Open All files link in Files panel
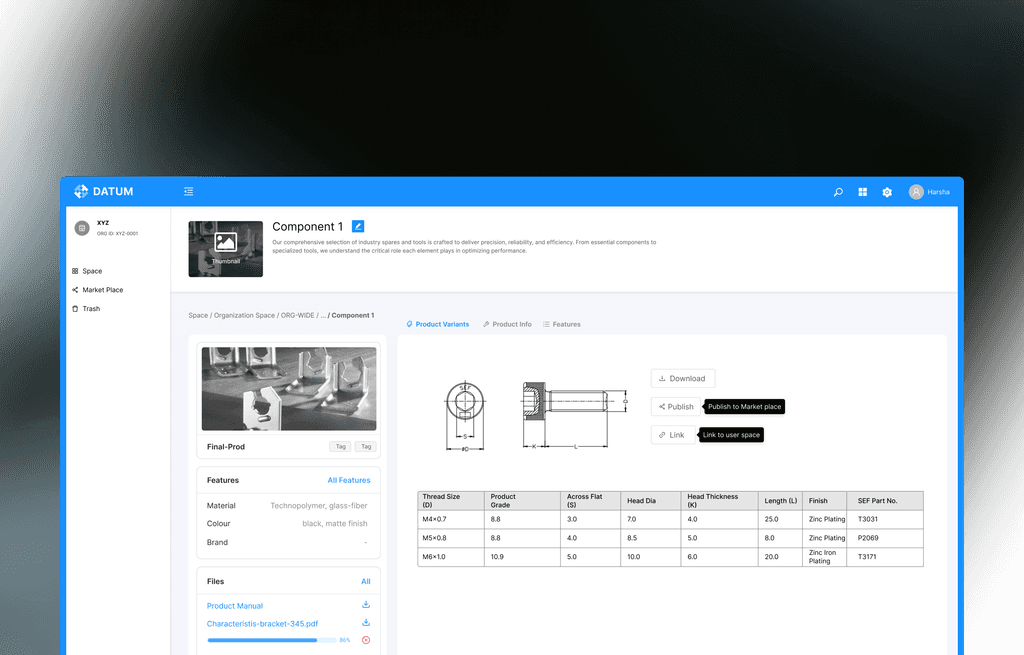 pyautogui.click(x=366, y=581)
